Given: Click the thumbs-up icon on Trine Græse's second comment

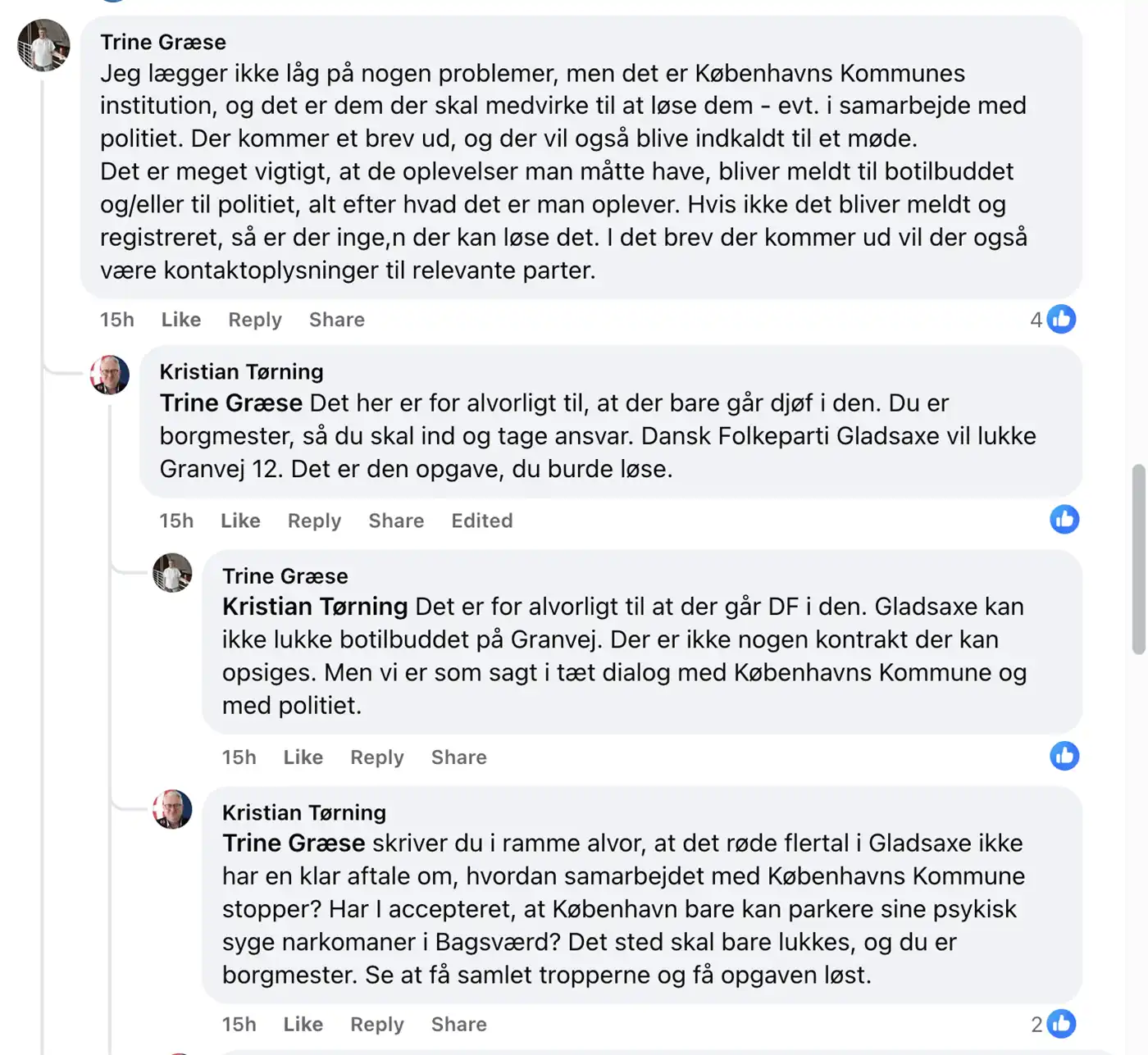Looking at the screenshot, I should pos(1064,756).
